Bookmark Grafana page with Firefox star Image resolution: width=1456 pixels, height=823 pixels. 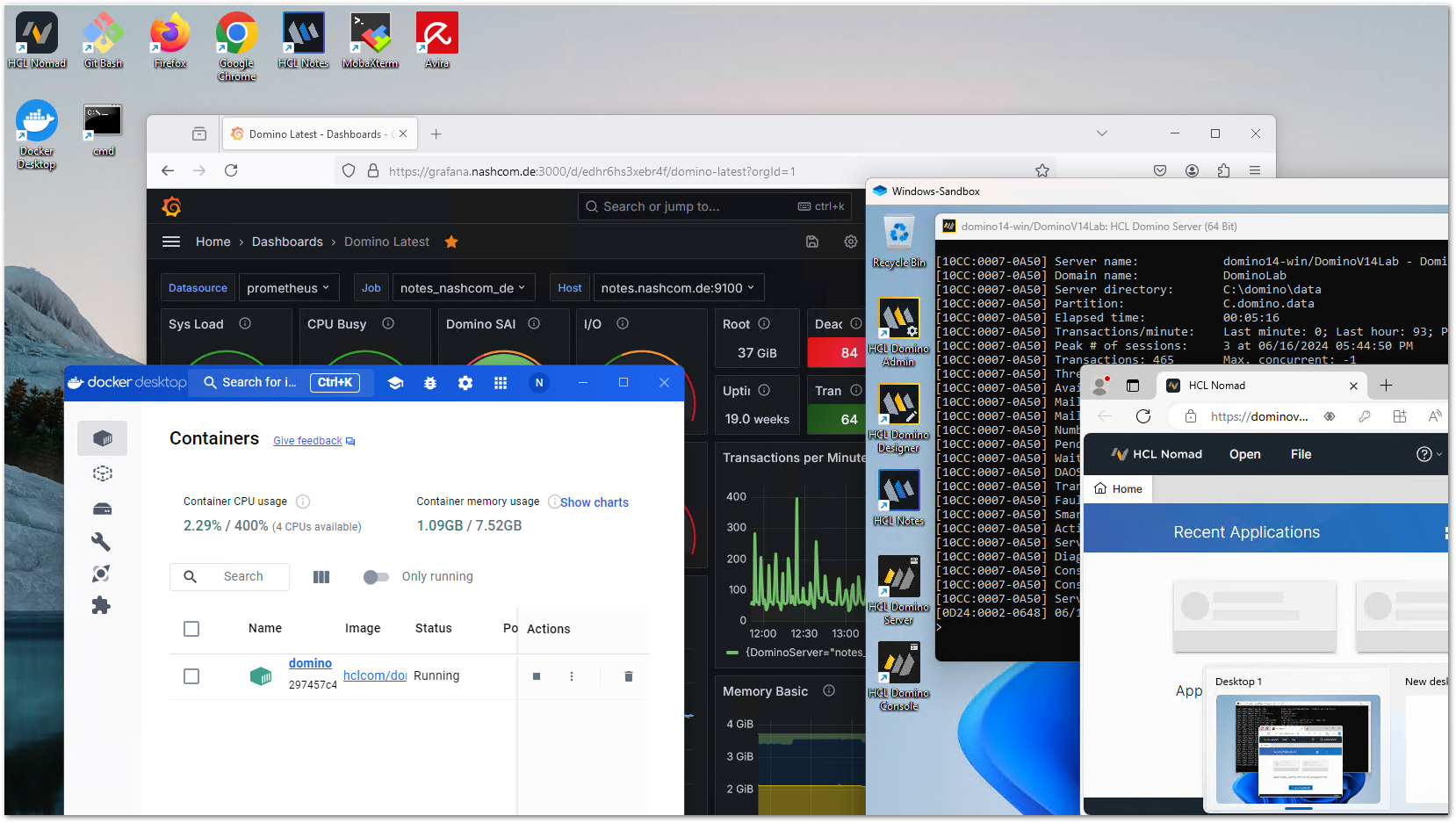pos(1042,170)
